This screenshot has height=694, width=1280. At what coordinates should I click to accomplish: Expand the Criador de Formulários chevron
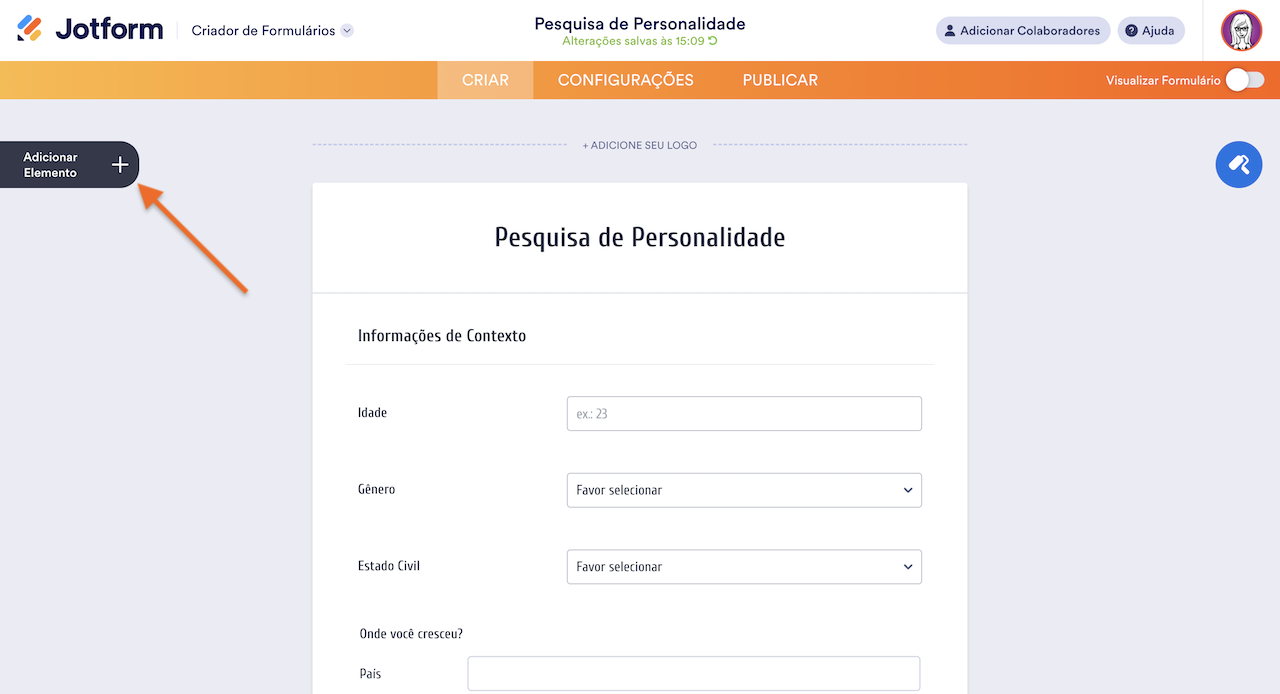(345, 30)
